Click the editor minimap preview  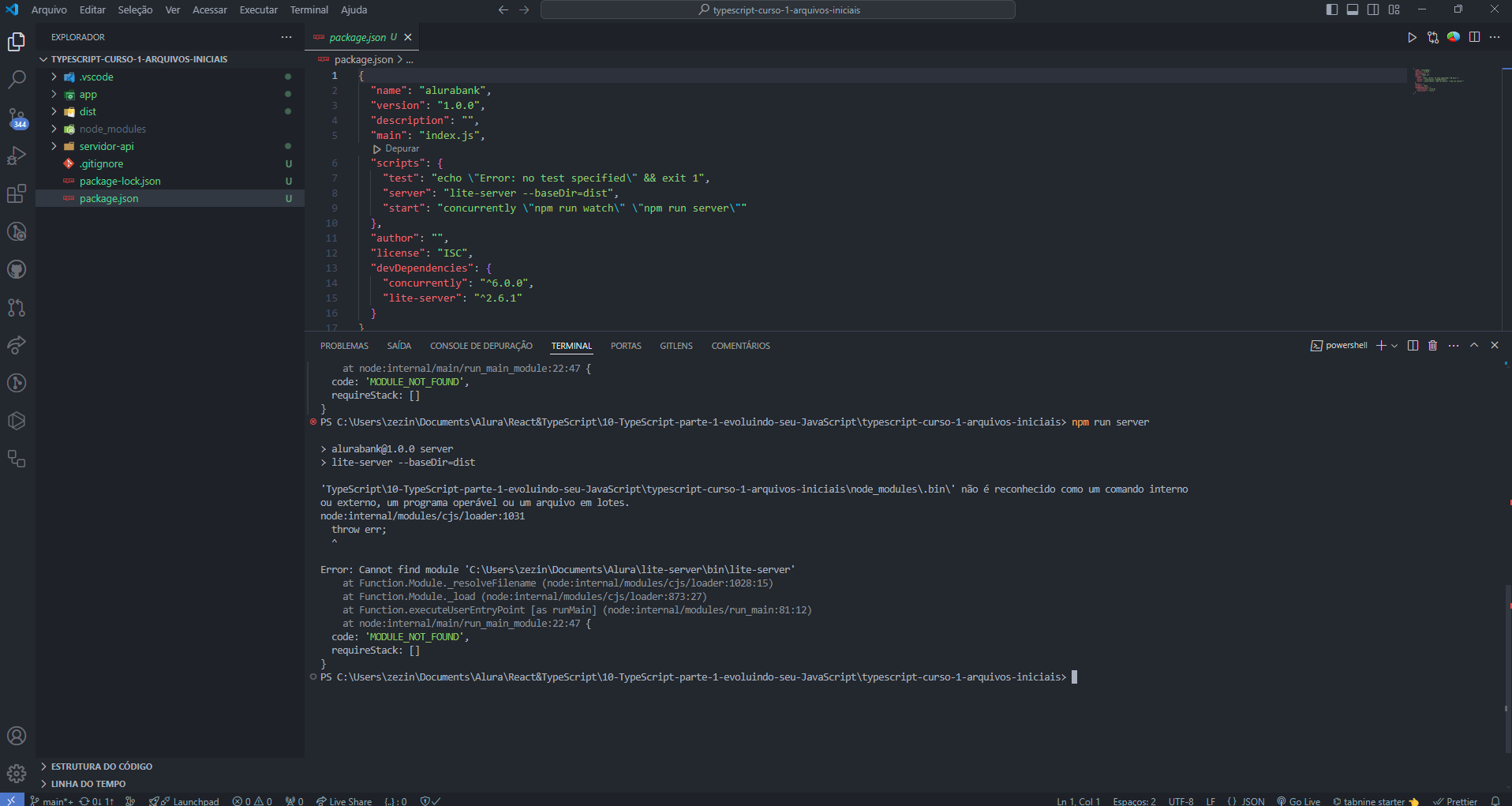click(1439, 80)
